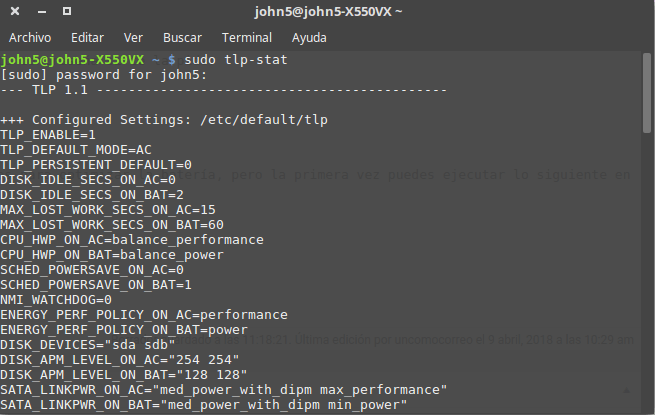This screenshot has height=415, width=655.
Task: Open the Terminal menu
Action: tap(247, 38)
